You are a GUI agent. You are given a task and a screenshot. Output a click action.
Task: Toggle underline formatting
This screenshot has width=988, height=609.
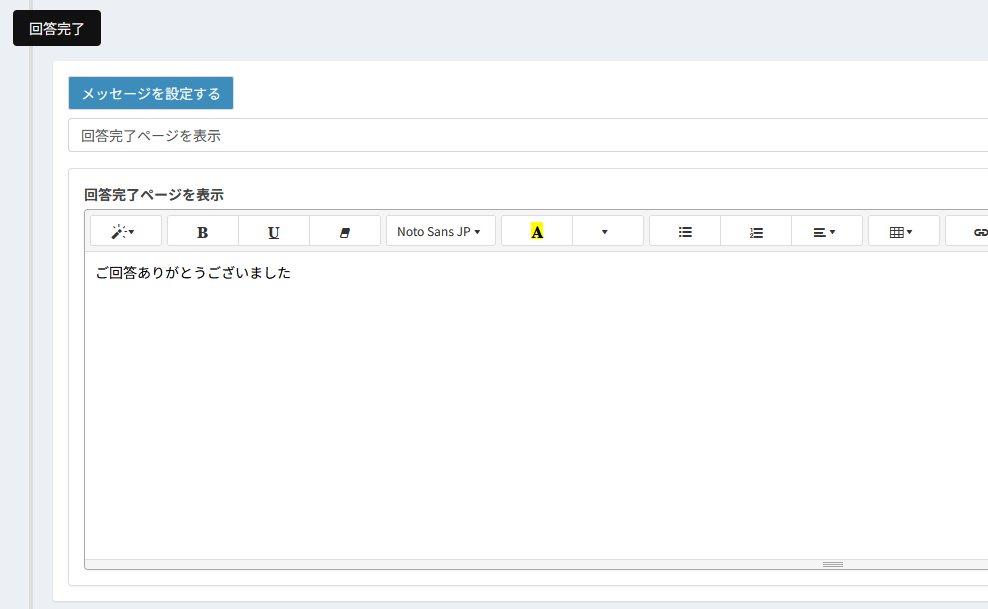tap(273, 232)
